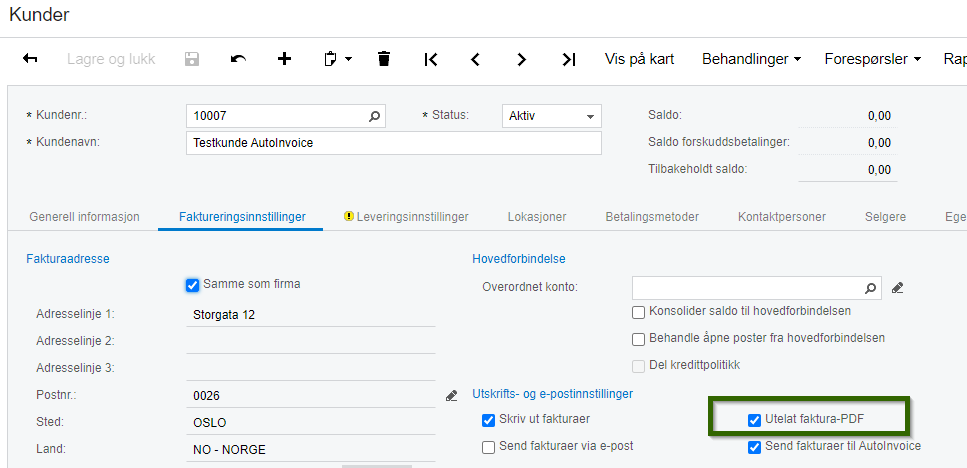Click the back arrow icon

click(x=30, y=59)
